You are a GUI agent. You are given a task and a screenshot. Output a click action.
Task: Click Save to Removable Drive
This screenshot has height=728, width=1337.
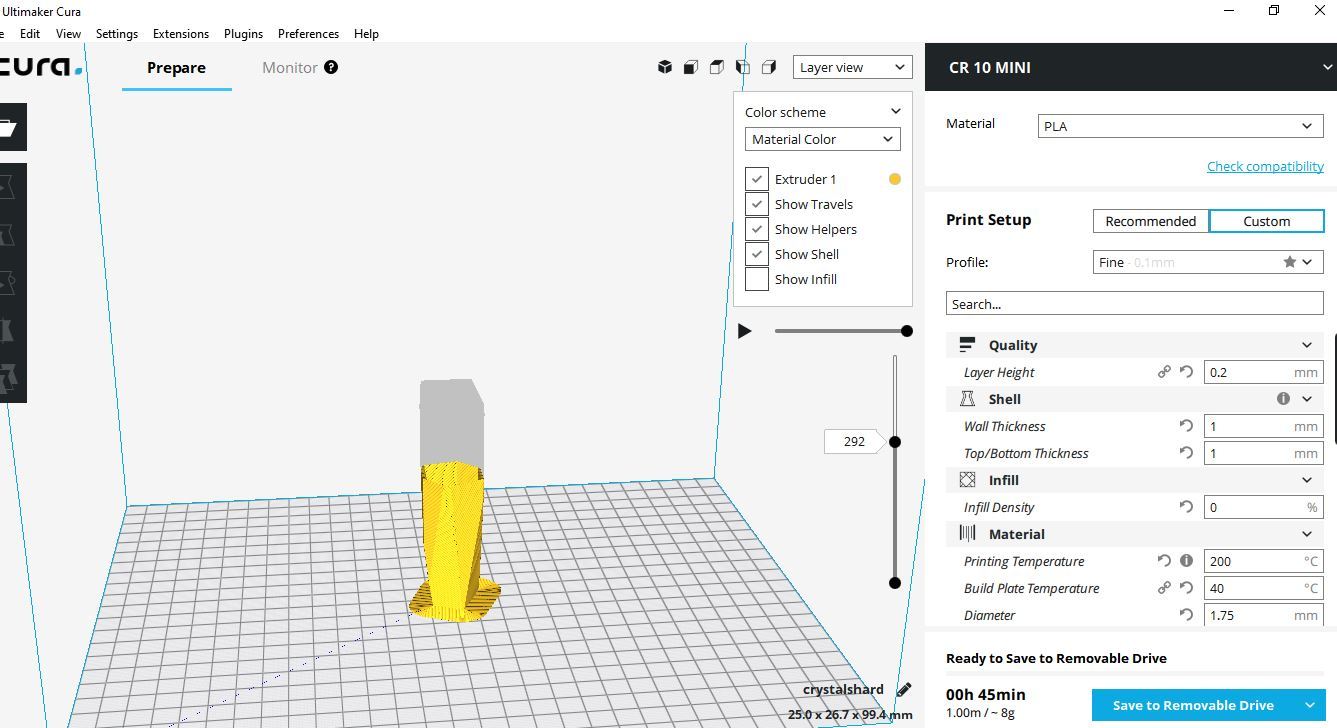click(1192, 704)
